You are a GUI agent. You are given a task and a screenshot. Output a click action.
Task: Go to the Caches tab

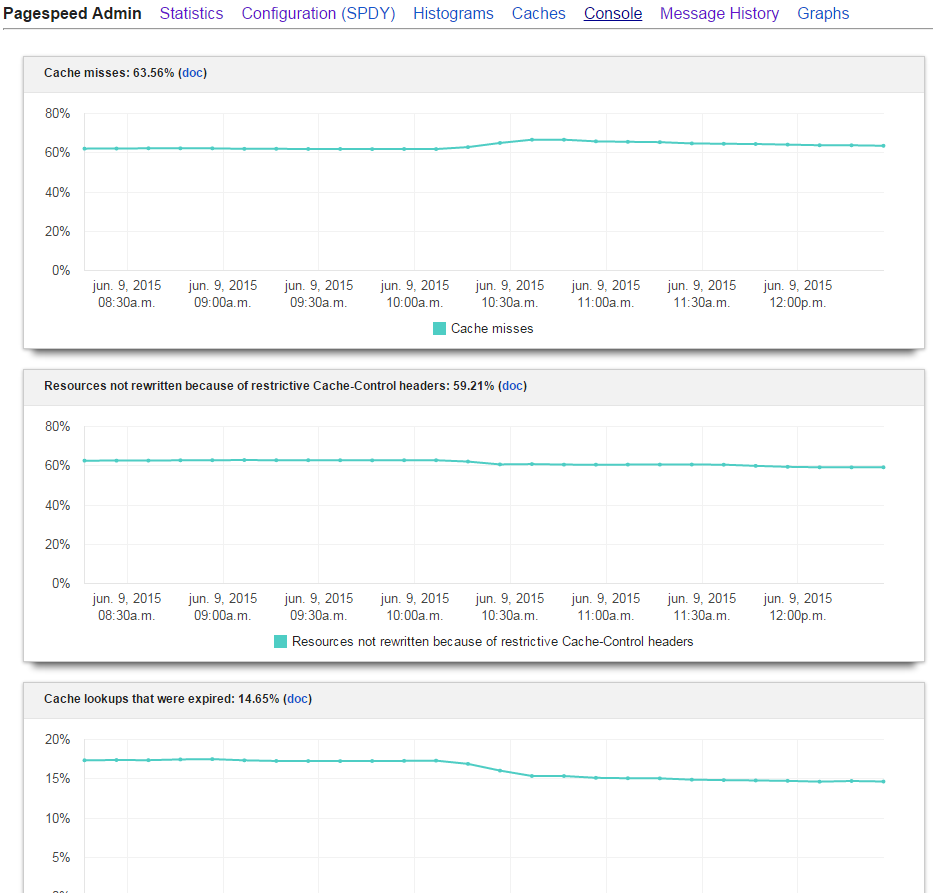point(538,13)
